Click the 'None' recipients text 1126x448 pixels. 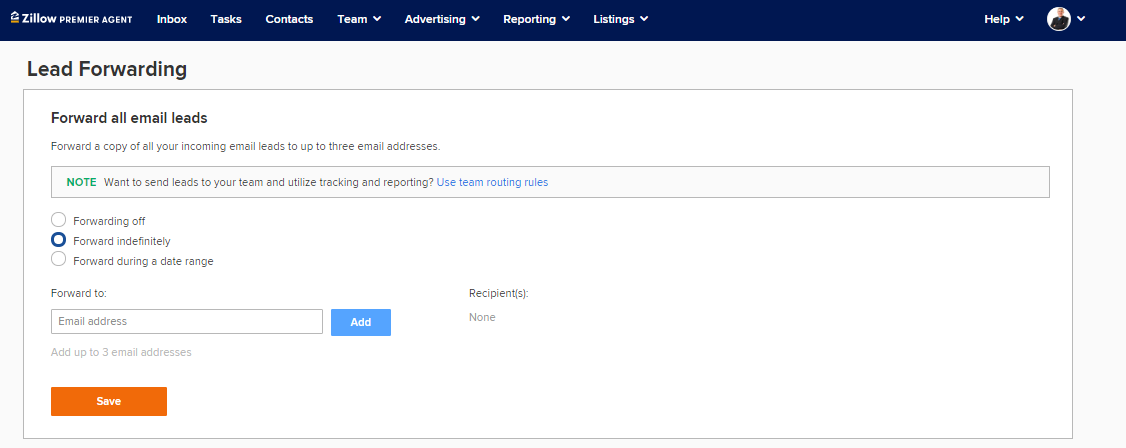(x=482, y=317)
